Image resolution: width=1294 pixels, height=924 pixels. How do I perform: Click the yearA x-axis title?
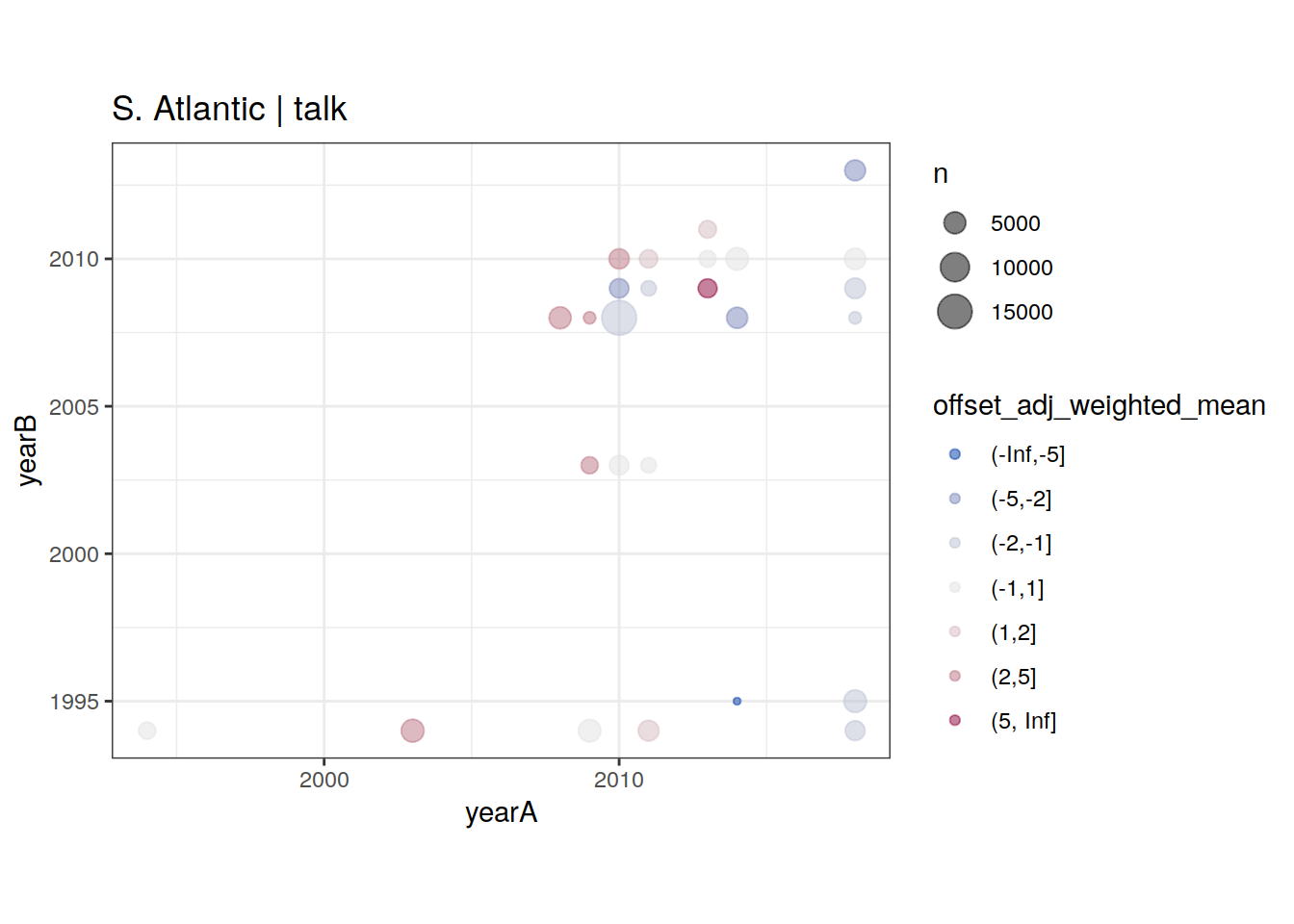point(501,813)
